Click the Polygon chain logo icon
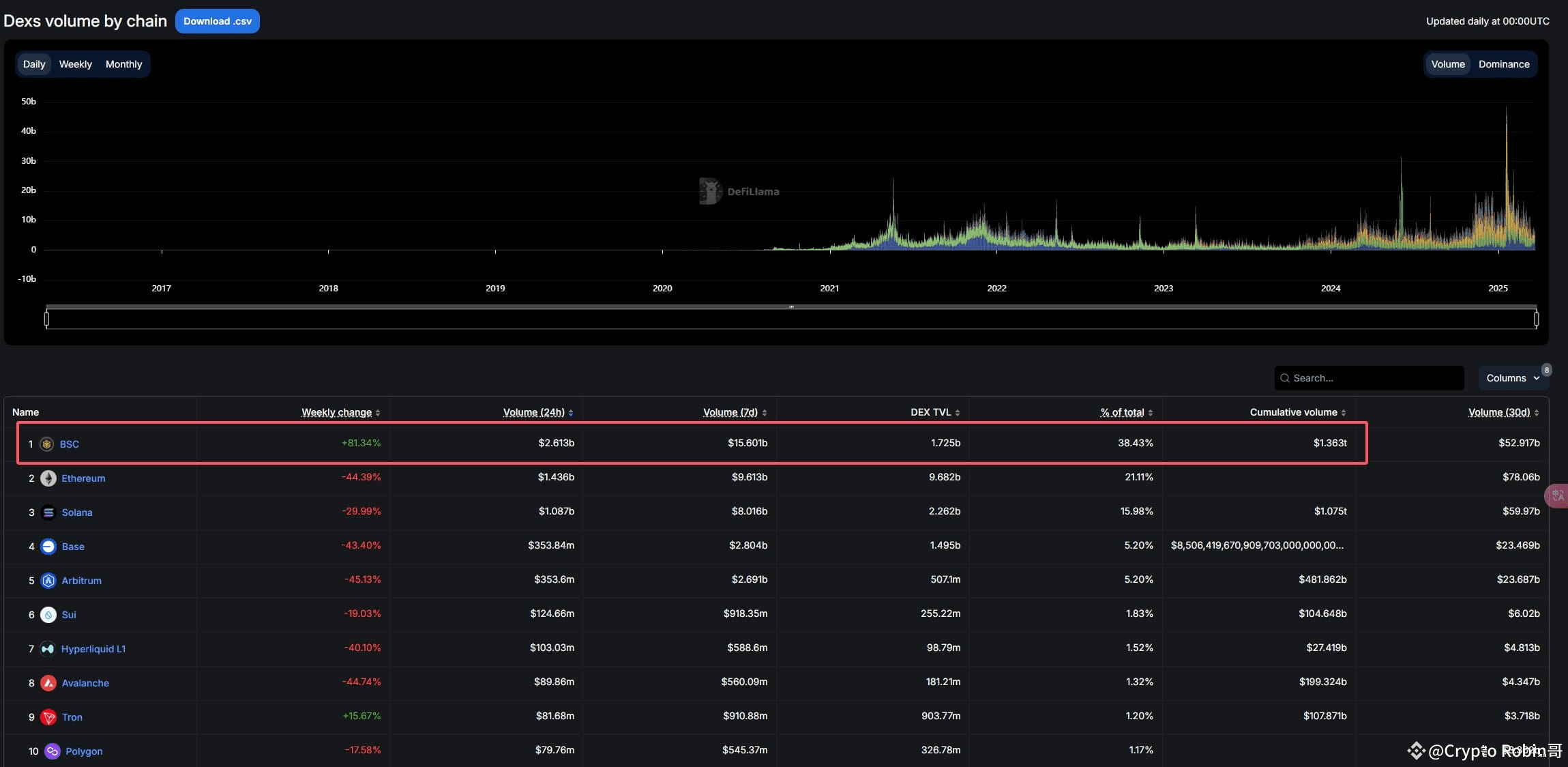This screenshot has height=767, width=1568. [x=52, y=751]
